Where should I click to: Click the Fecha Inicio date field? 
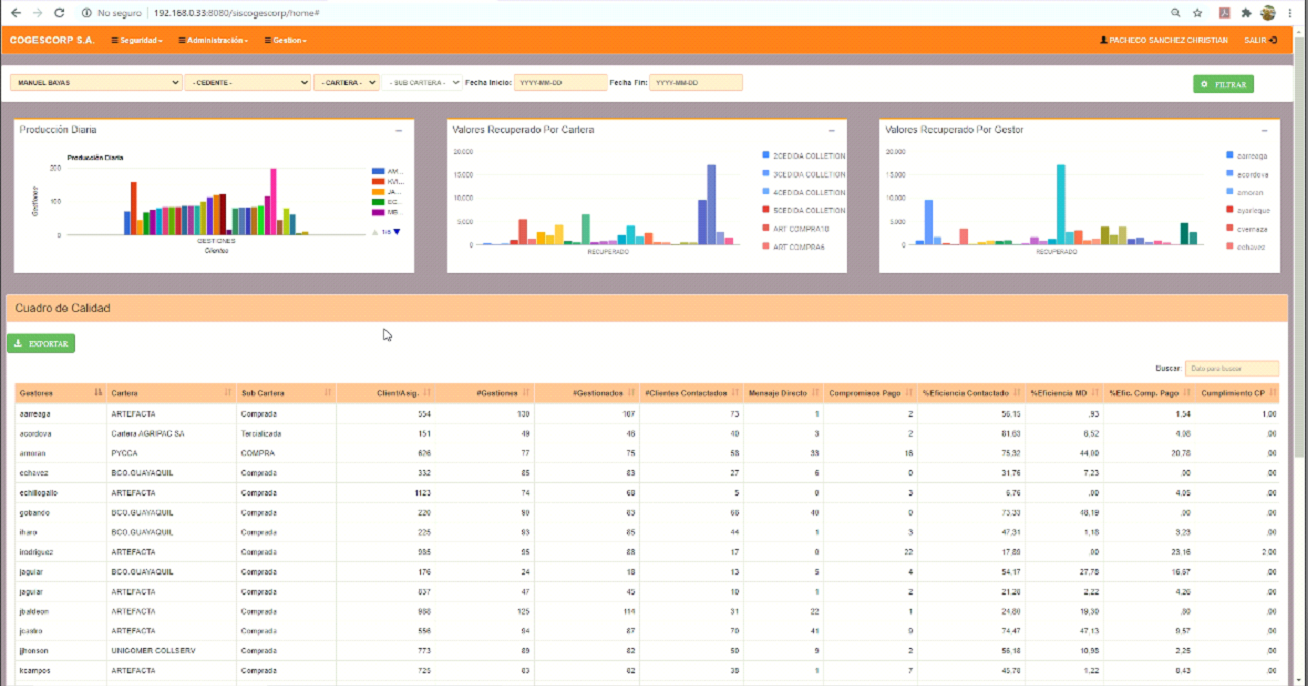click(560, 83)
